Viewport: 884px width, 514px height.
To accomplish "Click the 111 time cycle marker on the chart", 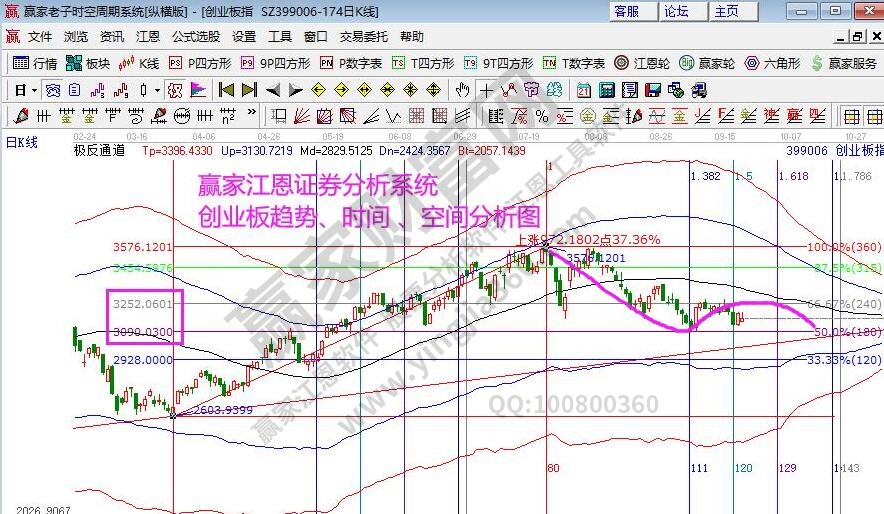I will coord(698,468).
